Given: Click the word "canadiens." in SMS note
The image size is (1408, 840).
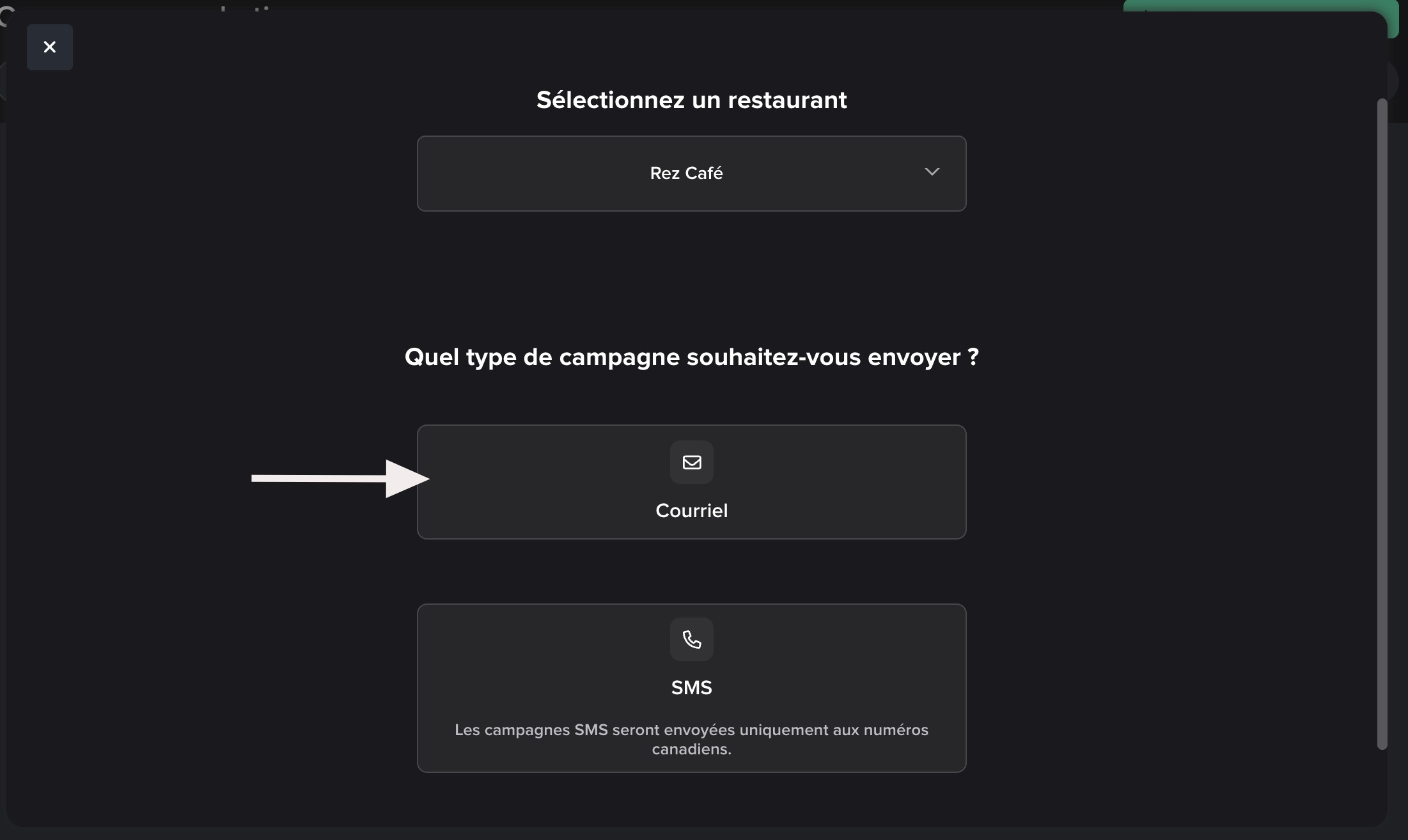Looking at the screenshot, I should click(x=691, y=749).
